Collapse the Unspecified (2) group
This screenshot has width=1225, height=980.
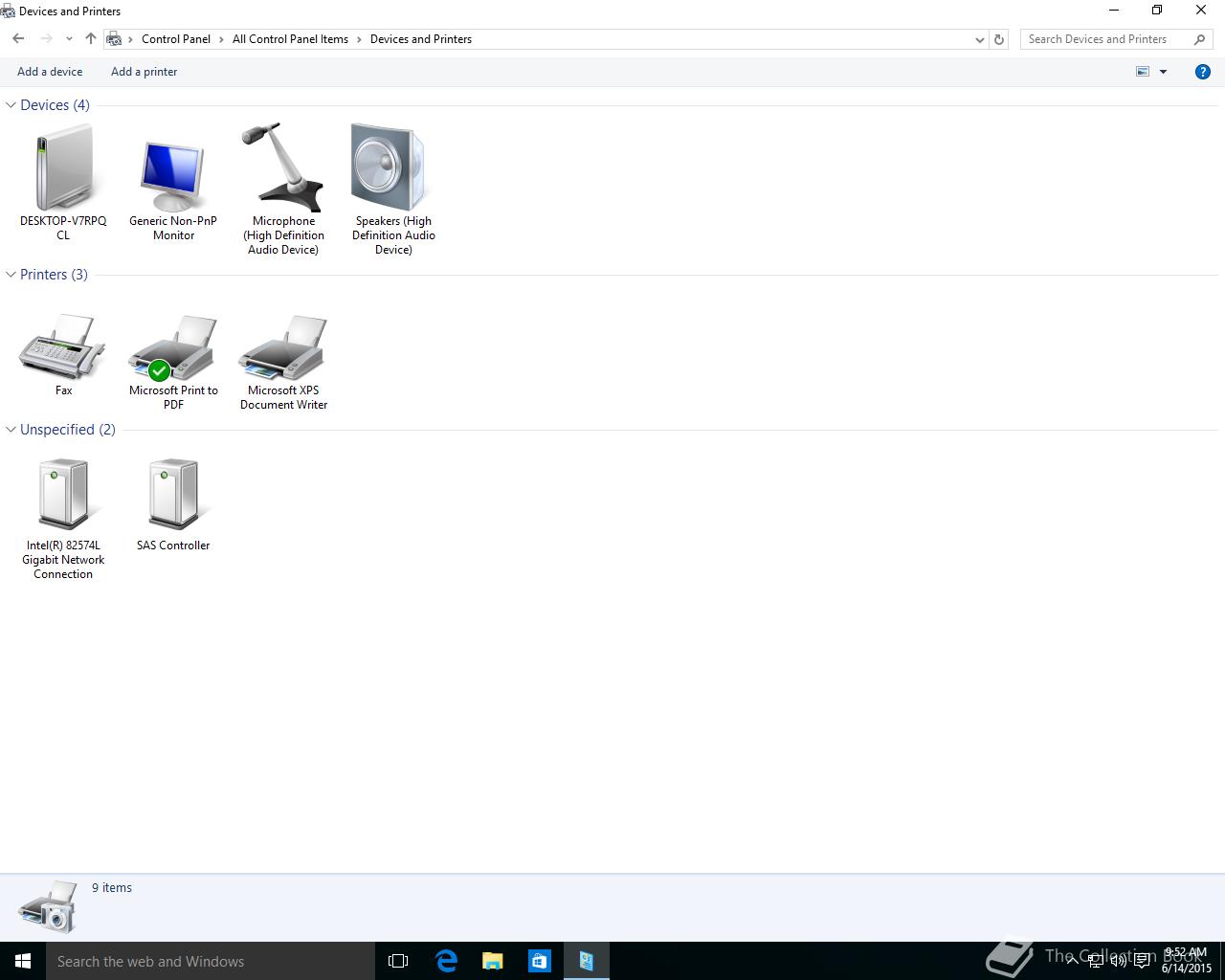pos(11,430)
